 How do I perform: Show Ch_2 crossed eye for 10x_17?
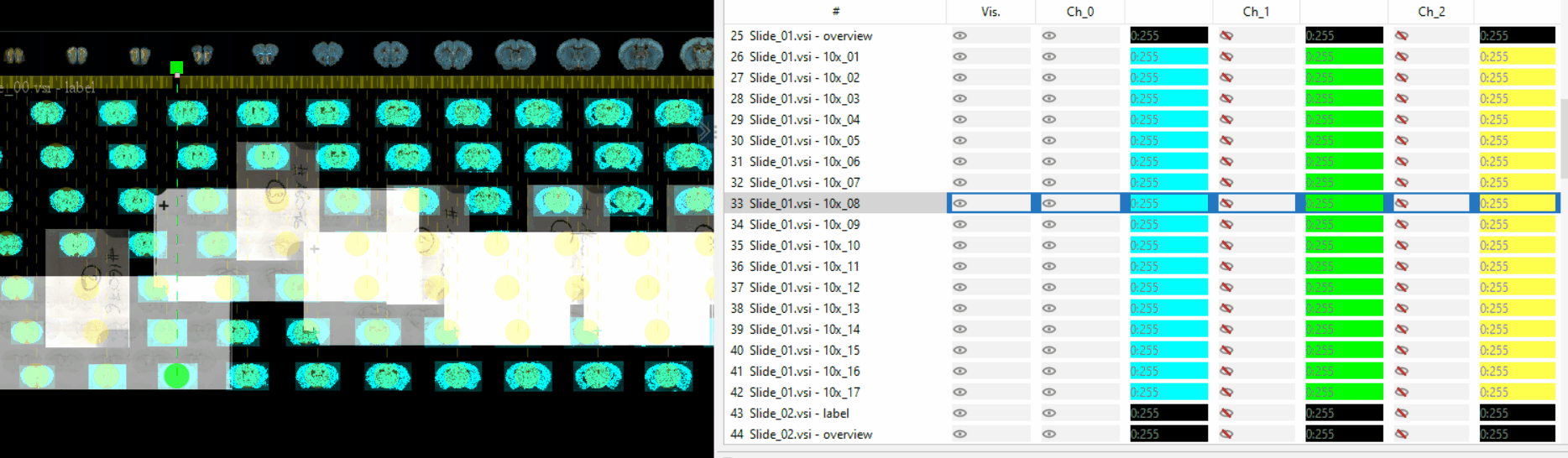(x=1402, y=392)
